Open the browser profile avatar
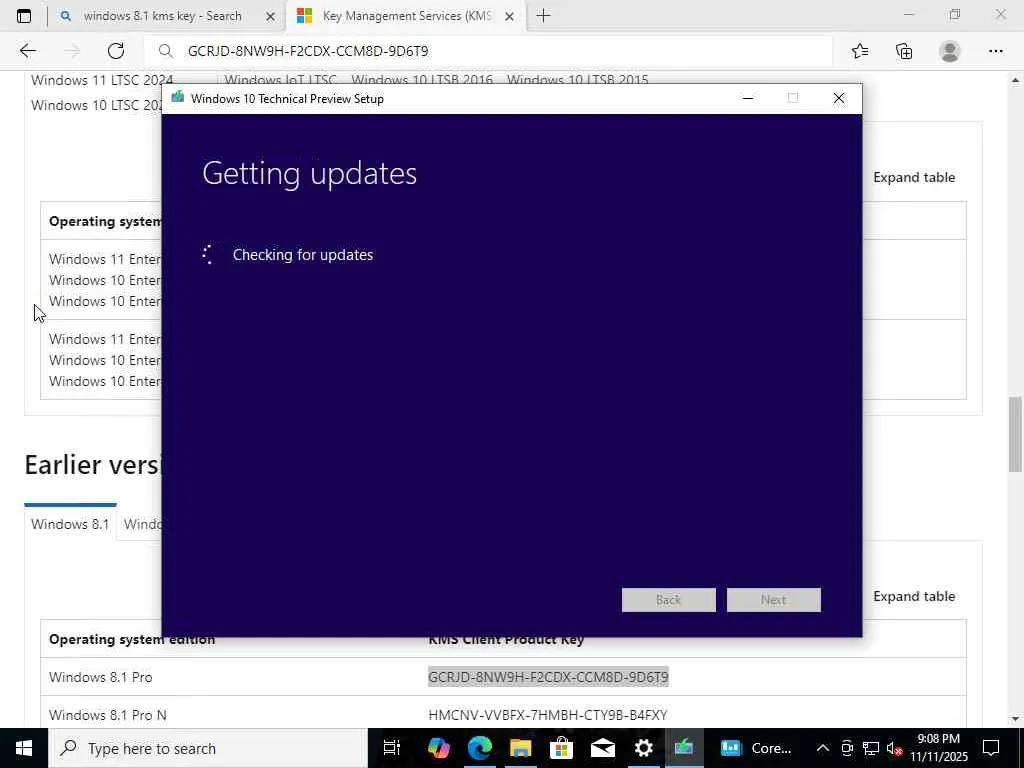Viewport: 1024px width, 768px height. click(949, 51)
